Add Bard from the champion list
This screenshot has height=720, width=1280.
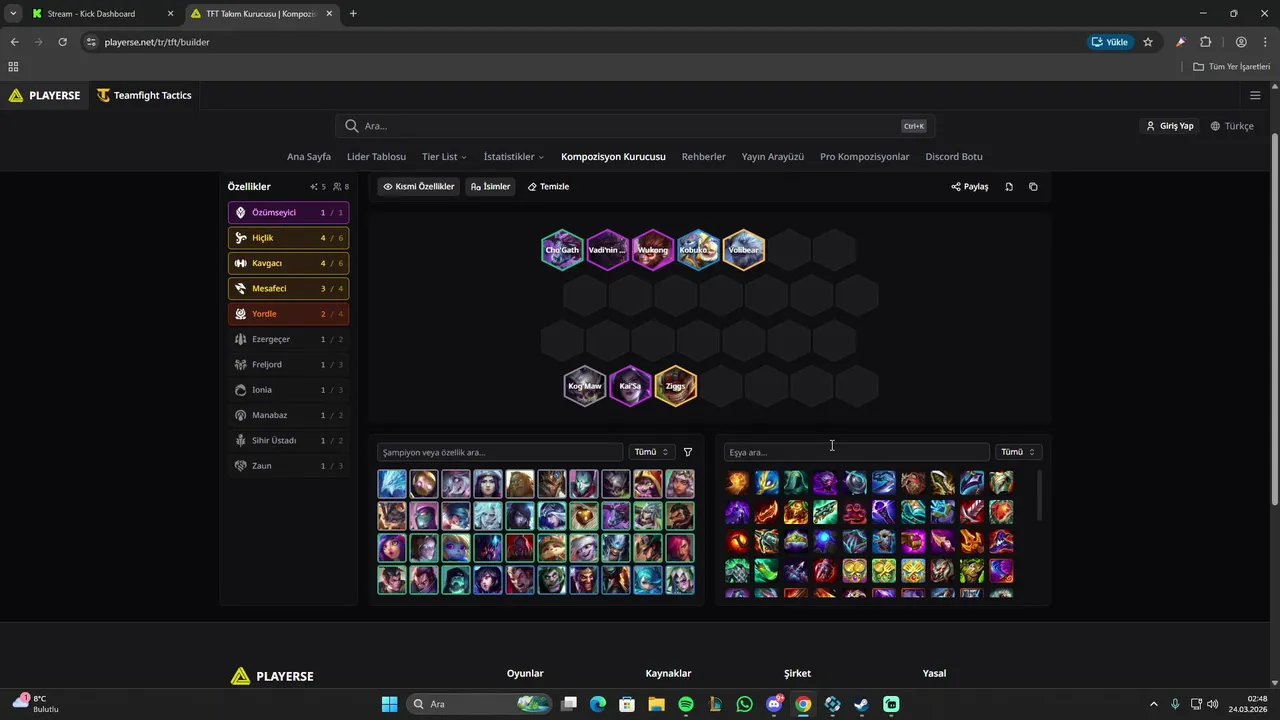(584, 516)
